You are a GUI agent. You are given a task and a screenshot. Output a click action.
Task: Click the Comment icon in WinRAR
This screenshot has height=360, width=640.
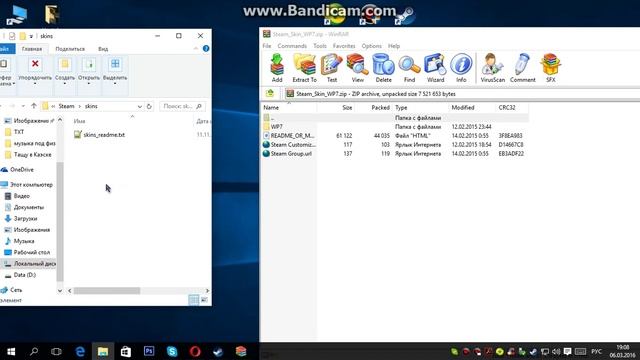pyautogui.click(x=522, y=68)
